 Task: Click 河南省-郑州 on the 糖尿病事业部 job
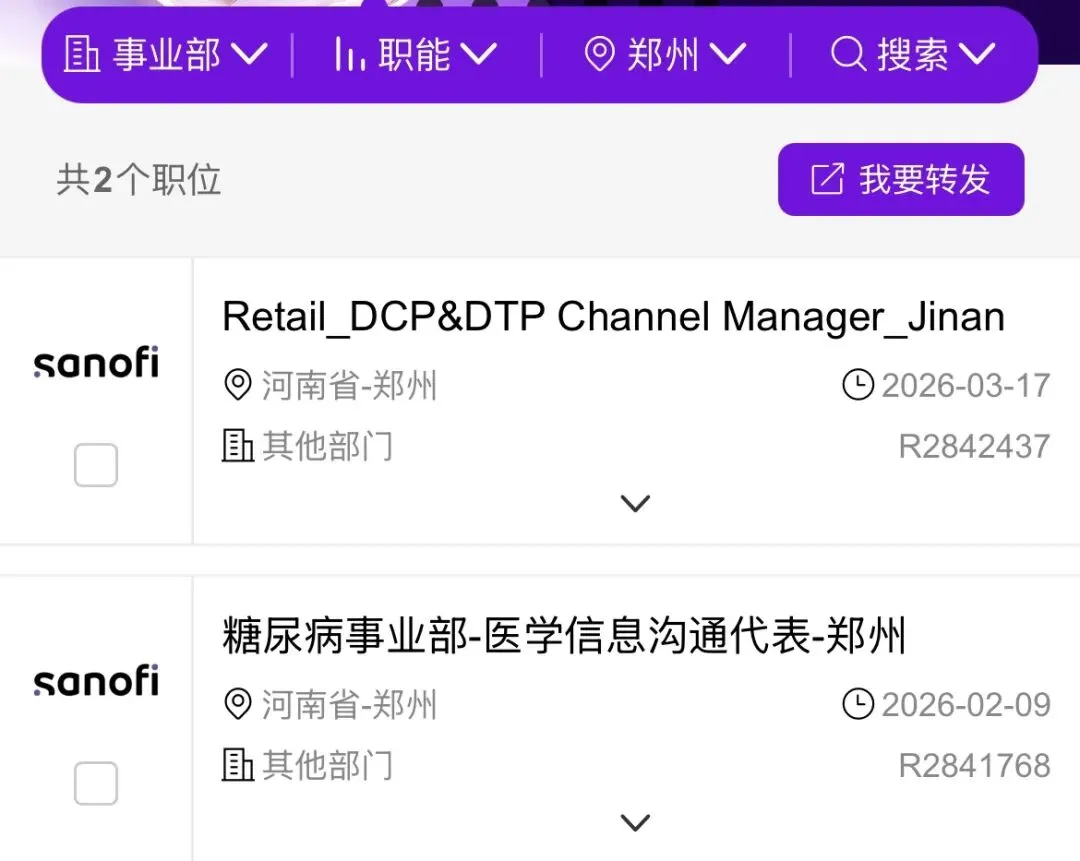tap(349, 705)
